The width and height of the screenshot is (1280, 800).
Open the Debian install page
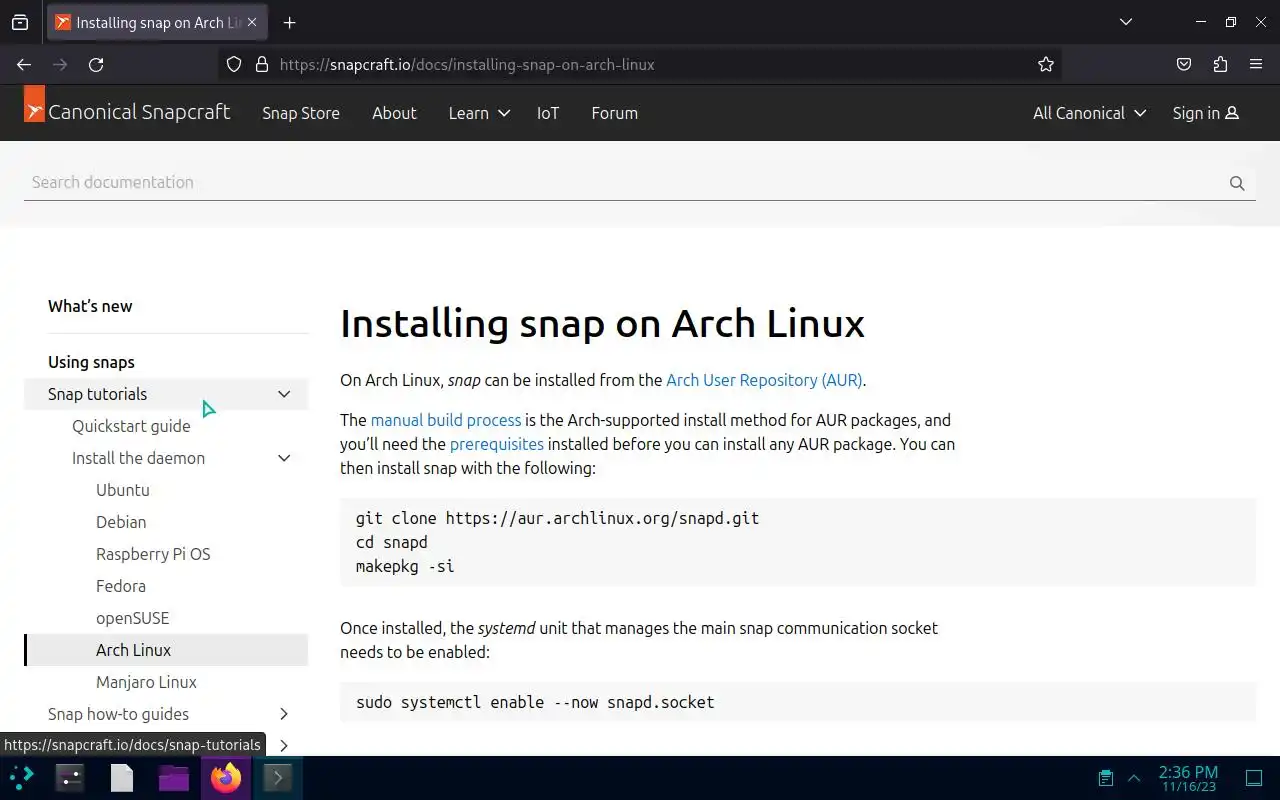coord(121,522)
